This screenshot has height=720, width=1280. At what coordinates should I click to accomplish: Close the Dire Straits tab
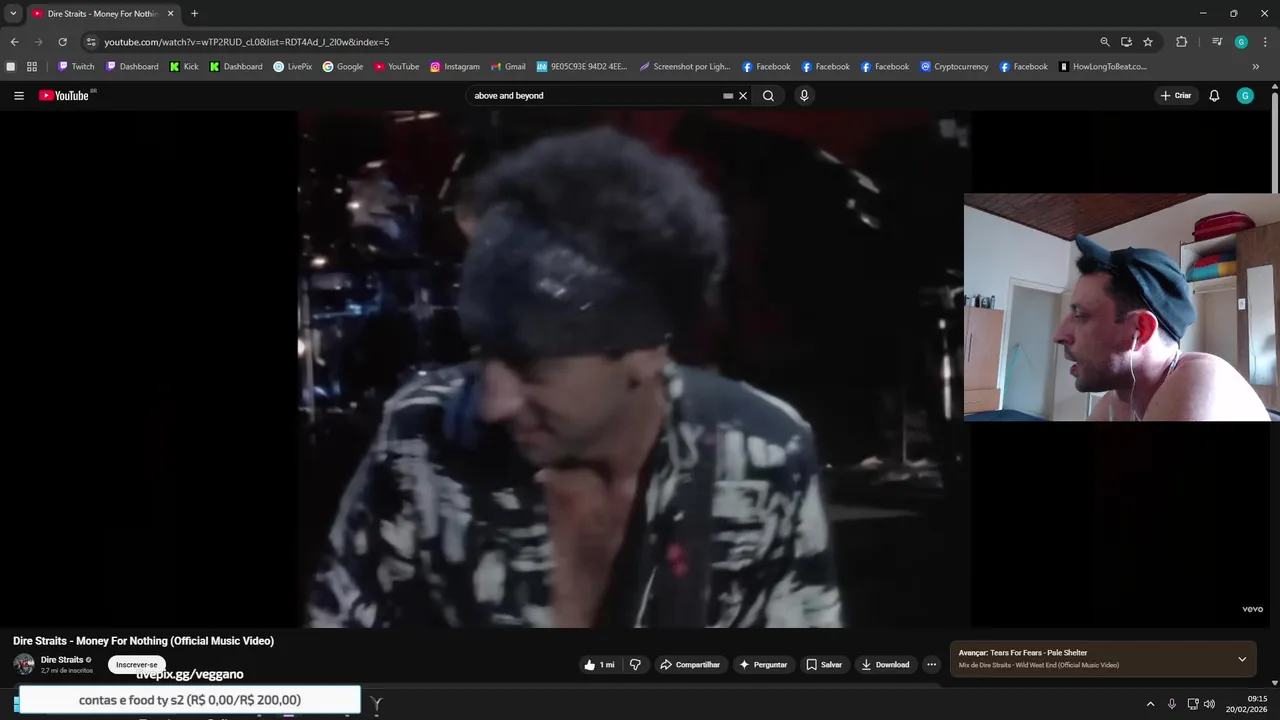[170, 14]
